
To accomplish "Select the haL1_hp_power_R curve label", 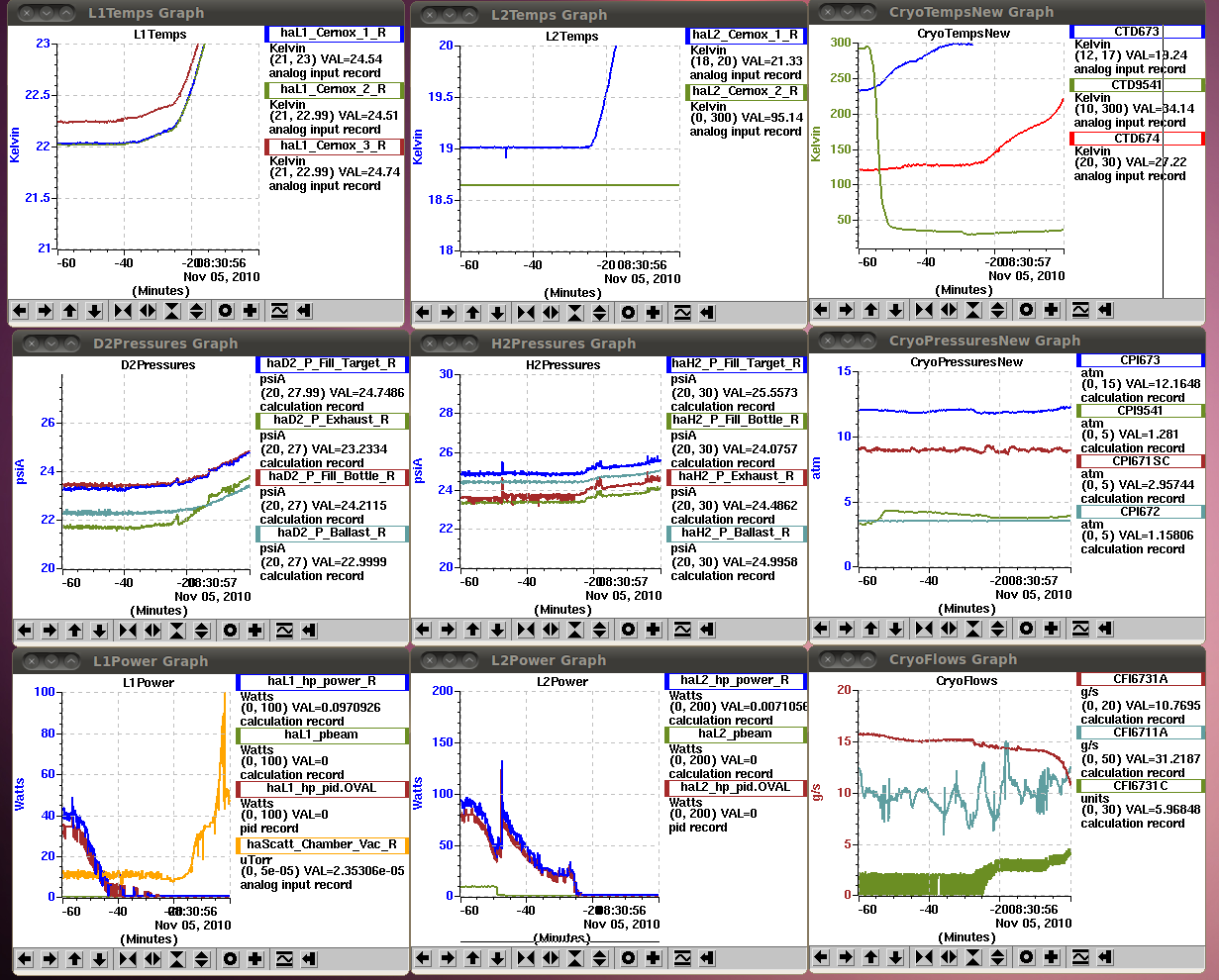I will click(x=323, y=682).
